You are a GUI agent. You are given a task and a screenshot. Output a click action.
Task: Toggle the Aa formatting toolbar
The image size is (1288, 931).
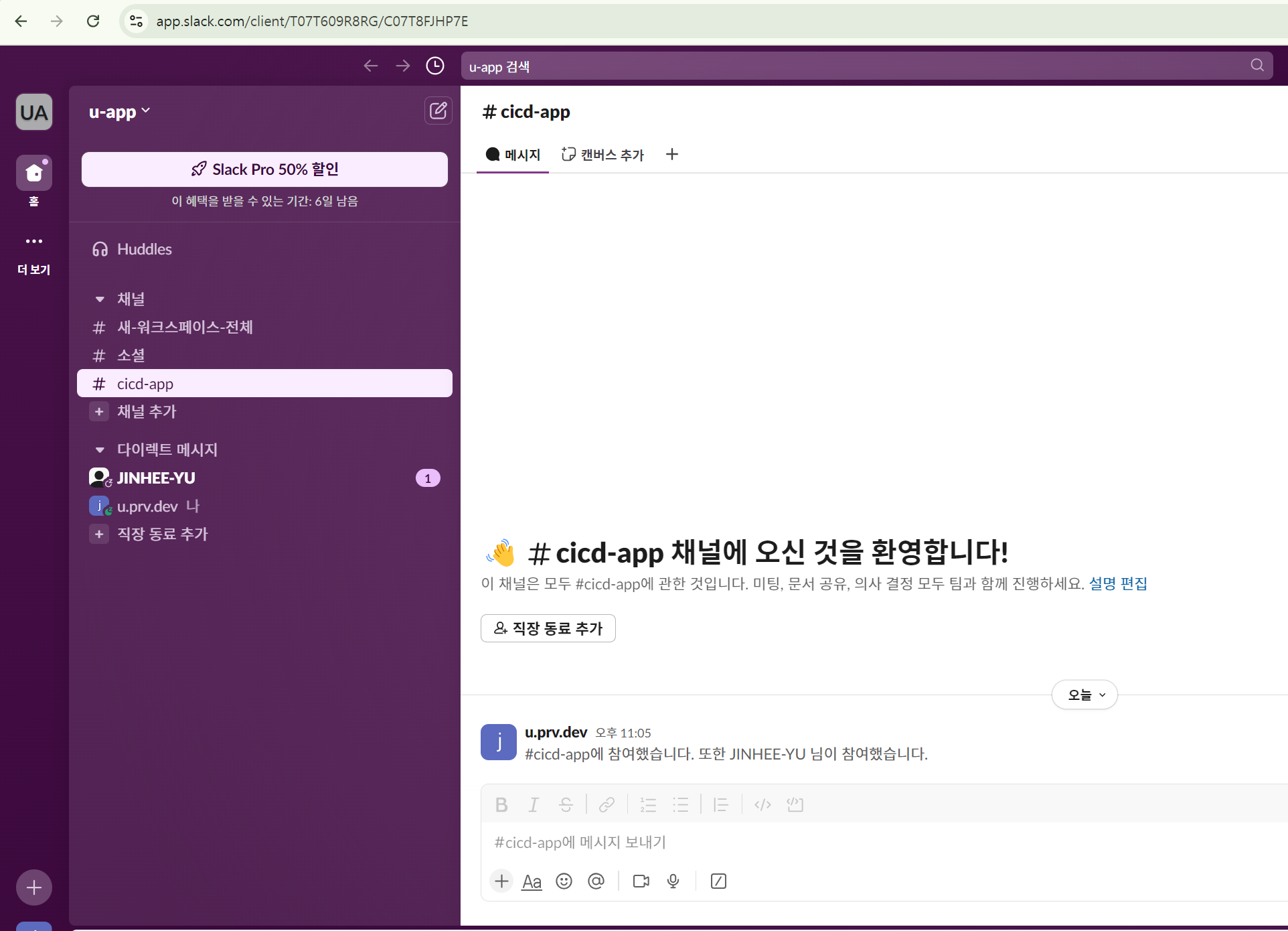(x=532, y=881)
